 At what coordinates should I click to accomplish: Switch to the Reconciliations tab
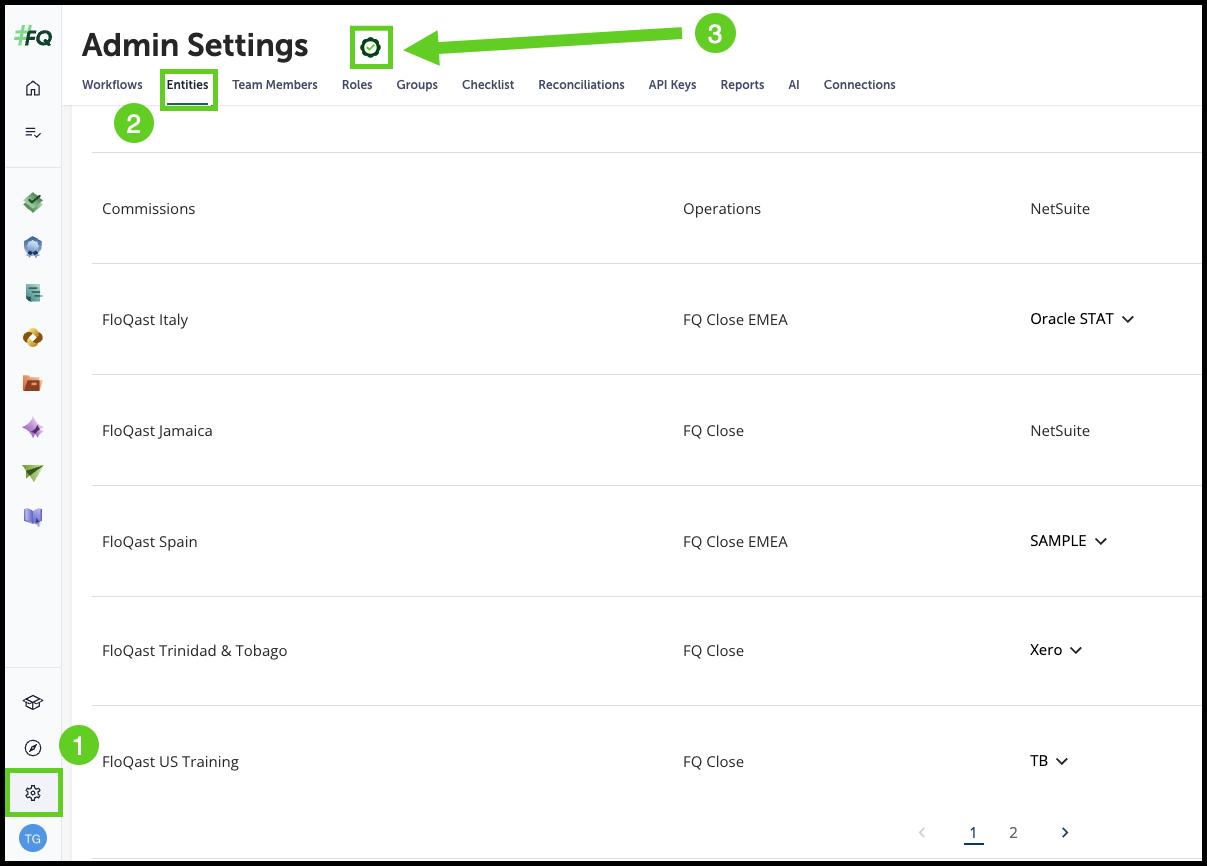click(581, 85)
